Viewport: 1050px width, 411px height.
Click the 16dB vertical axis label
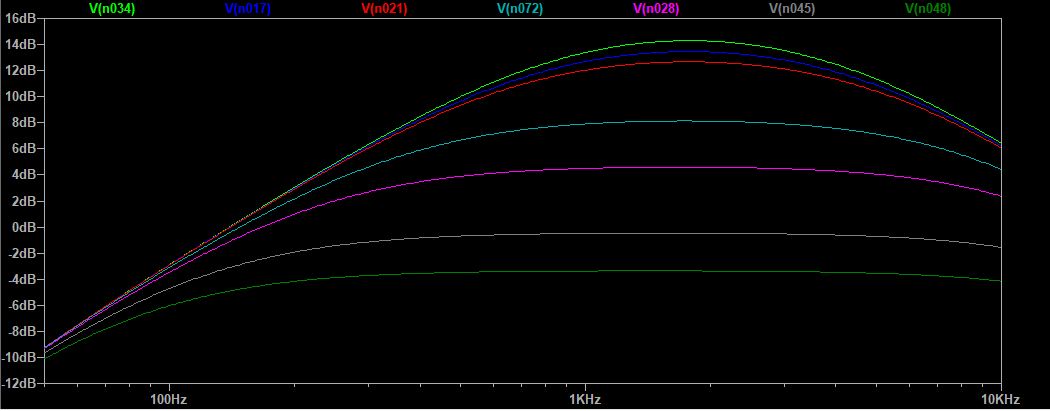(x=19, y=18)
